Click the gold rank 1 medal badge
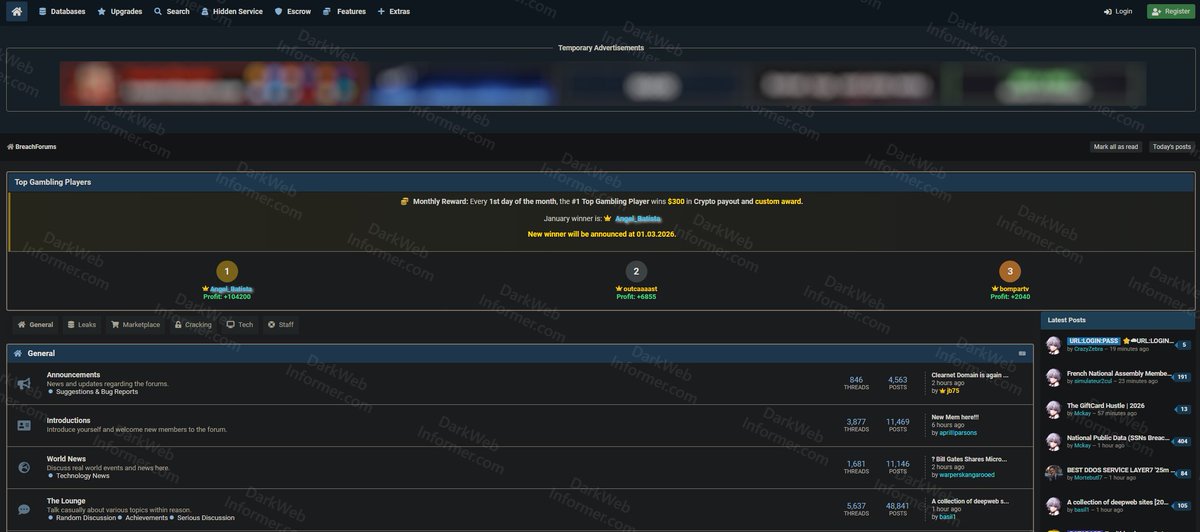The width and height of the screenshot is (1200, 532). [227, 271]
